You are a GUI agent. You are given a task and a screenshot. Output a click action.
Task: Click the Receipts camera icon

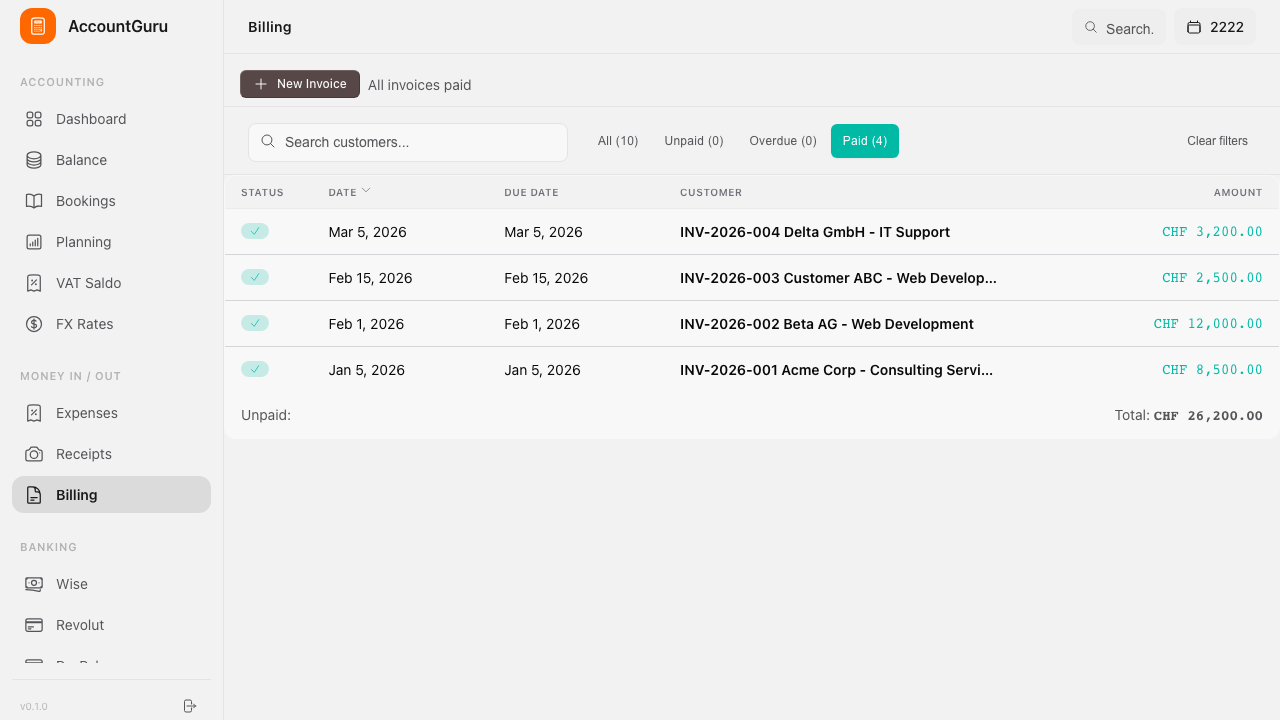(34, 454)
